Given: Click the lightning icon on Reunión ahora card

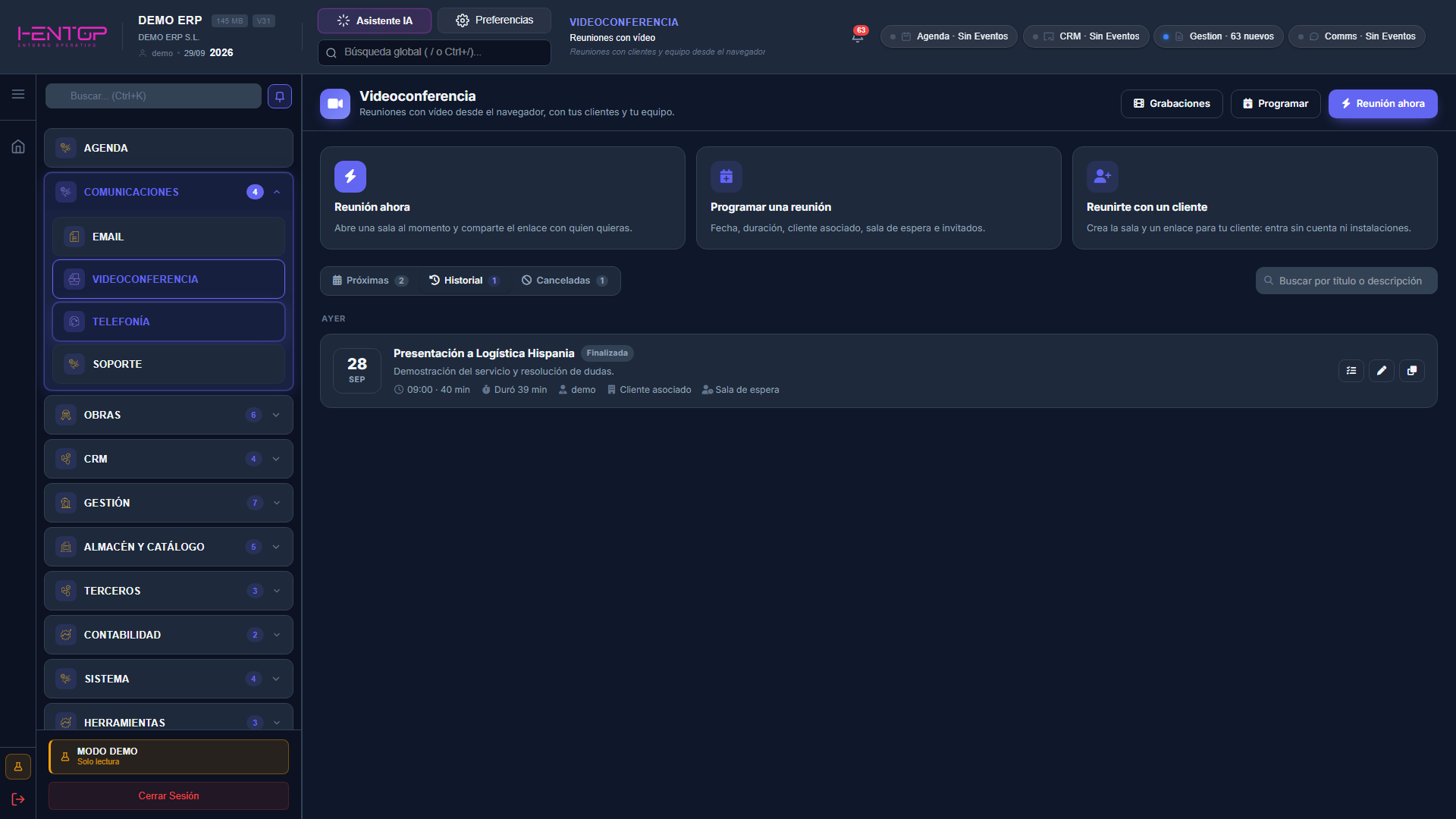Looking at the screenshot, I should click(x=350, y=177).
